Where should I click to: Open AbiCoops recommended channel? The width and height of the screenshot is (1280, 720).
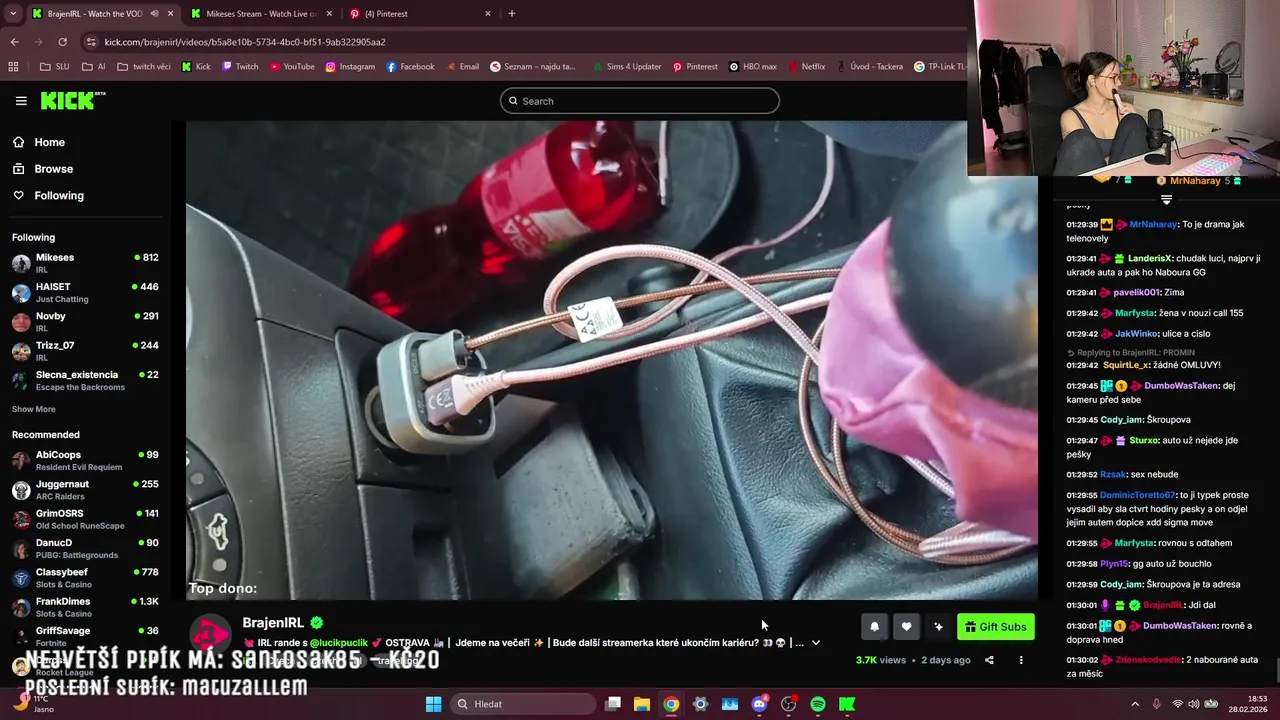click(85, 461)
